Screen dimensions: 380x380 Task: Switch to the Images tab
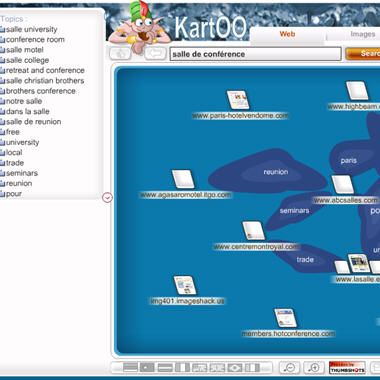click(363, 34)
